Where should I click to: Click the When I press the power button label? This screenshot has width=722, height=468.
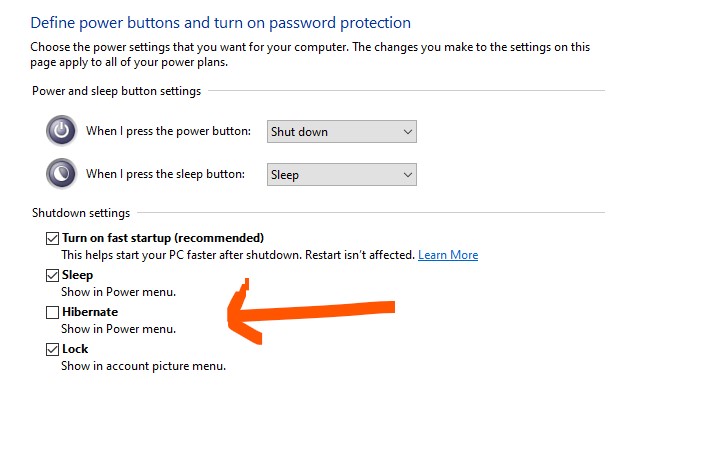click(169, 131)
